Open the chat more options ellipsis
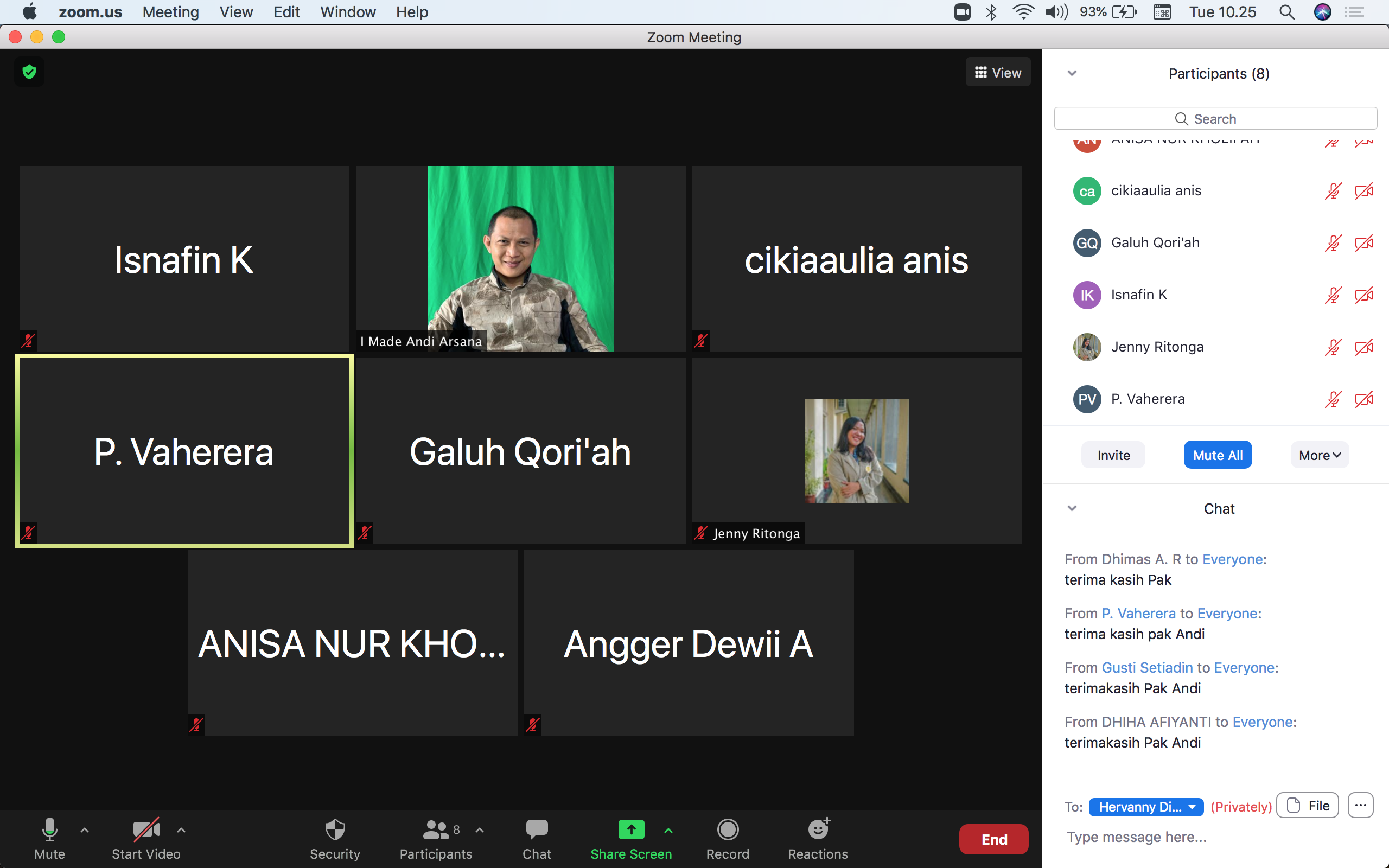 coord(1360,806)
